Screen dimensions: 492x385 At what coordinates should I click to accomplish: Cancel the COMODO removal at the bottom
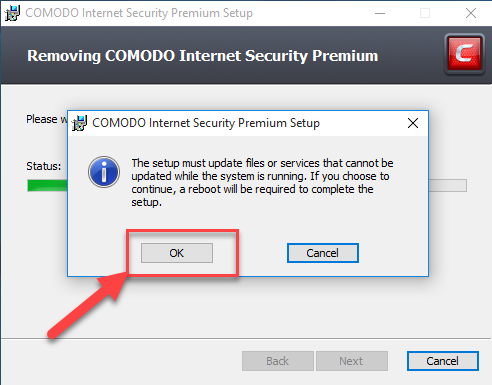click(443, 361)
